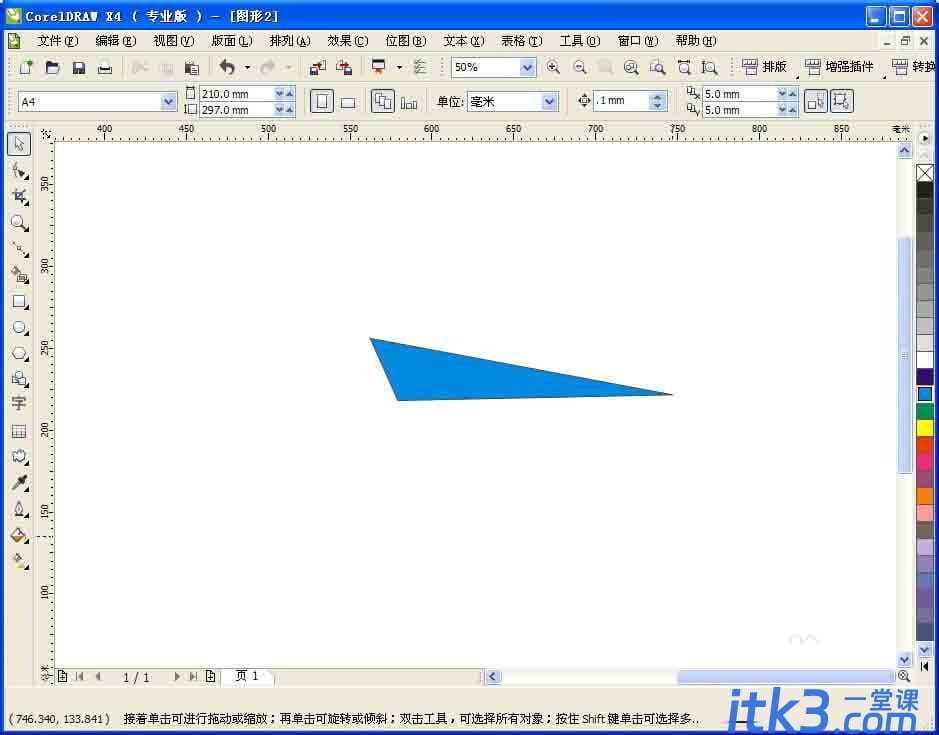Select the Pick tool
The image size is (939, 735).
pos(19,144)
